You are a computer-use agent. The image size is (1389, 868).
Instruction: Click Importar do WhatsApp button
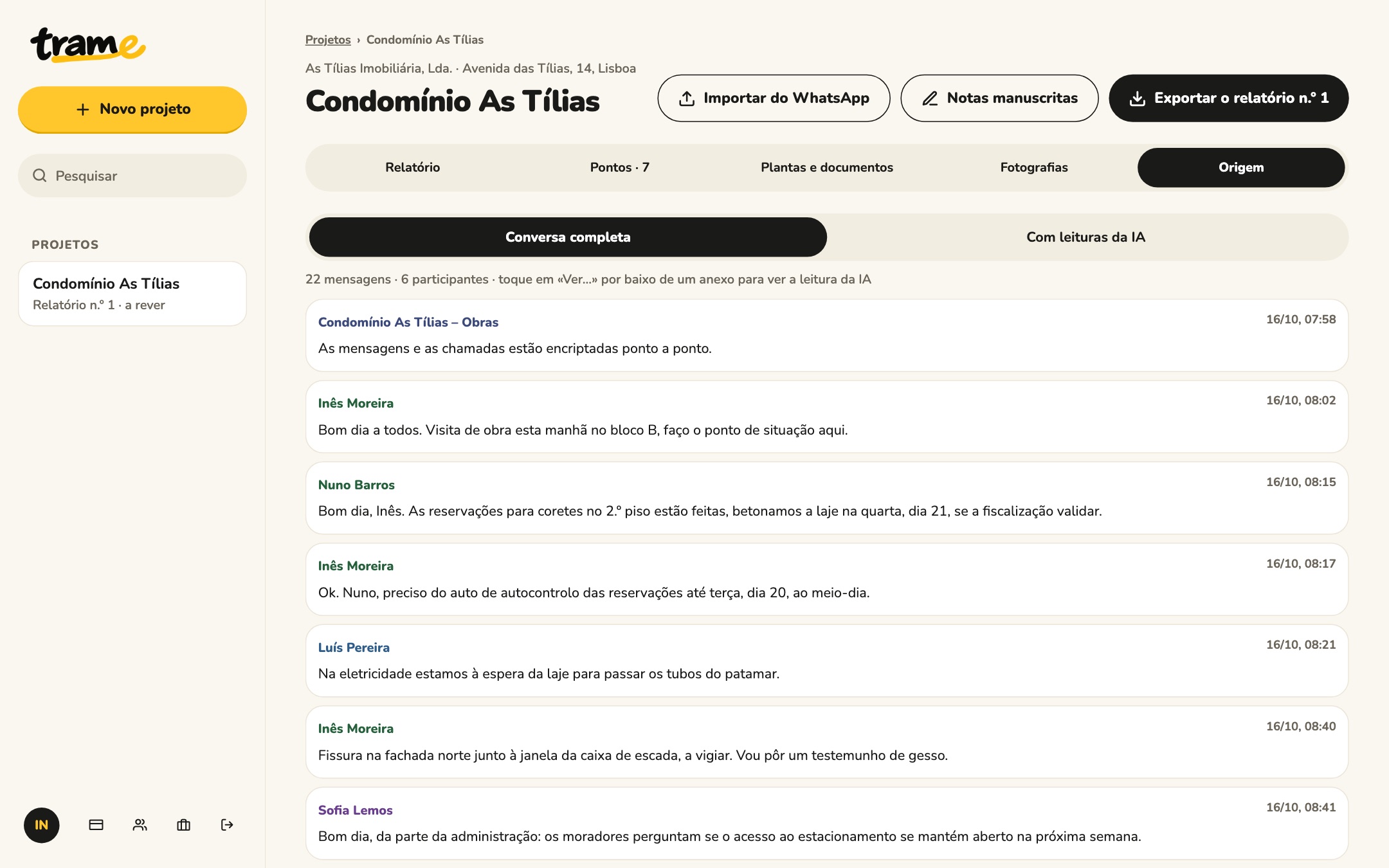[x=774, y=98]
